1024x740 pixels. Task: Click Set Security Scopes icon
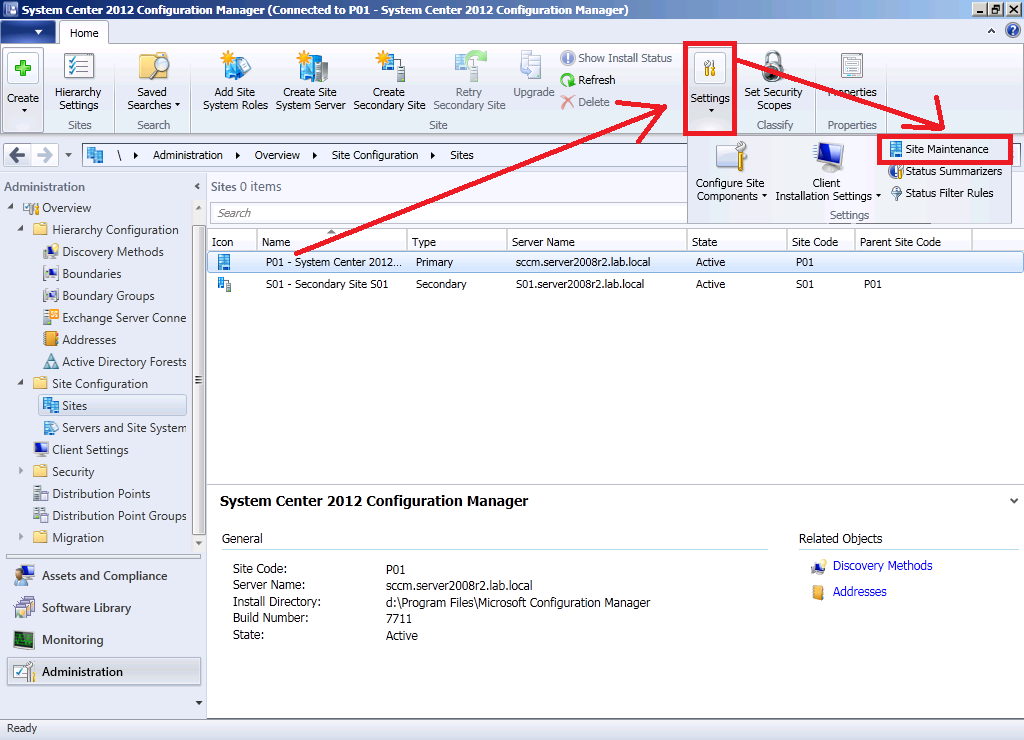pyautogui.click(x=773, y=67)
